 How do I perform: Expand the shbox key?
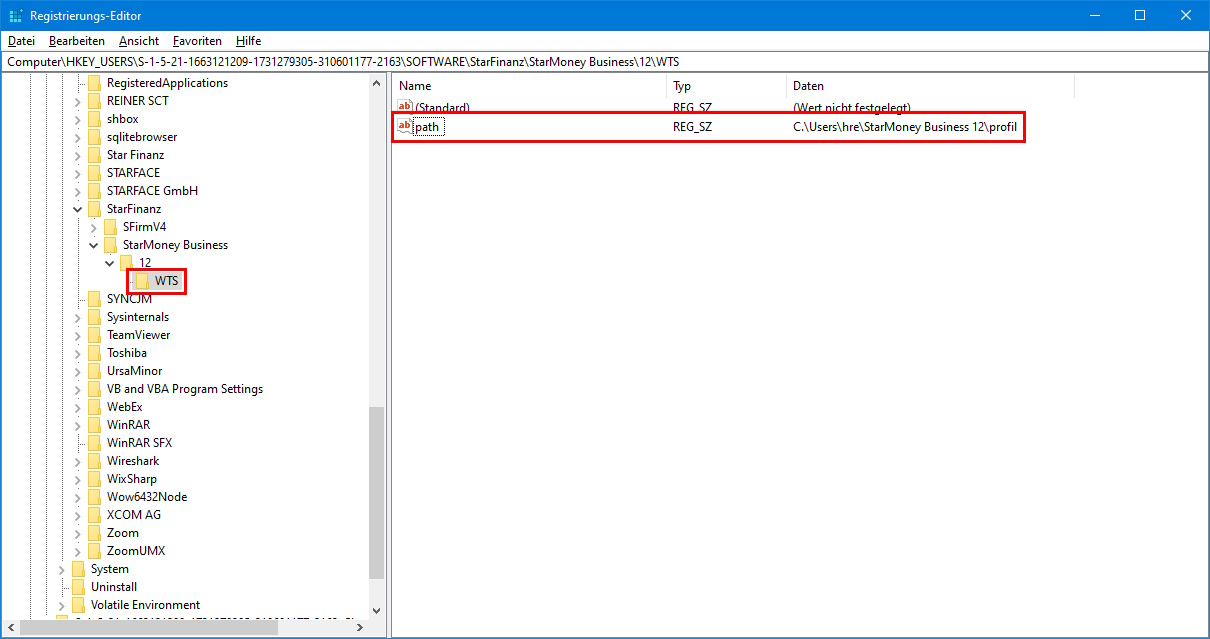click(x=78, y=119)
